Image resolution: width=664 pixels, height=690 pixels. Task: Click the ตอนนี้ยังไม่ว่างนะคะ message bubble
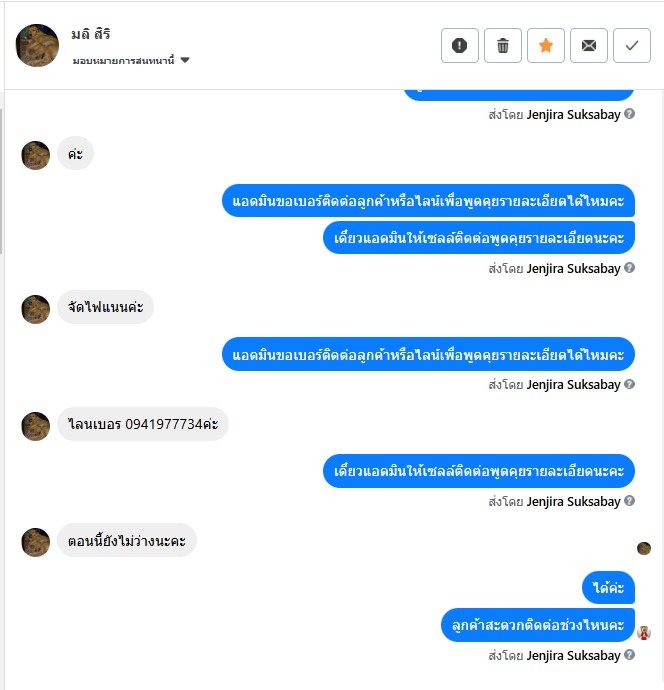point(127,540)
